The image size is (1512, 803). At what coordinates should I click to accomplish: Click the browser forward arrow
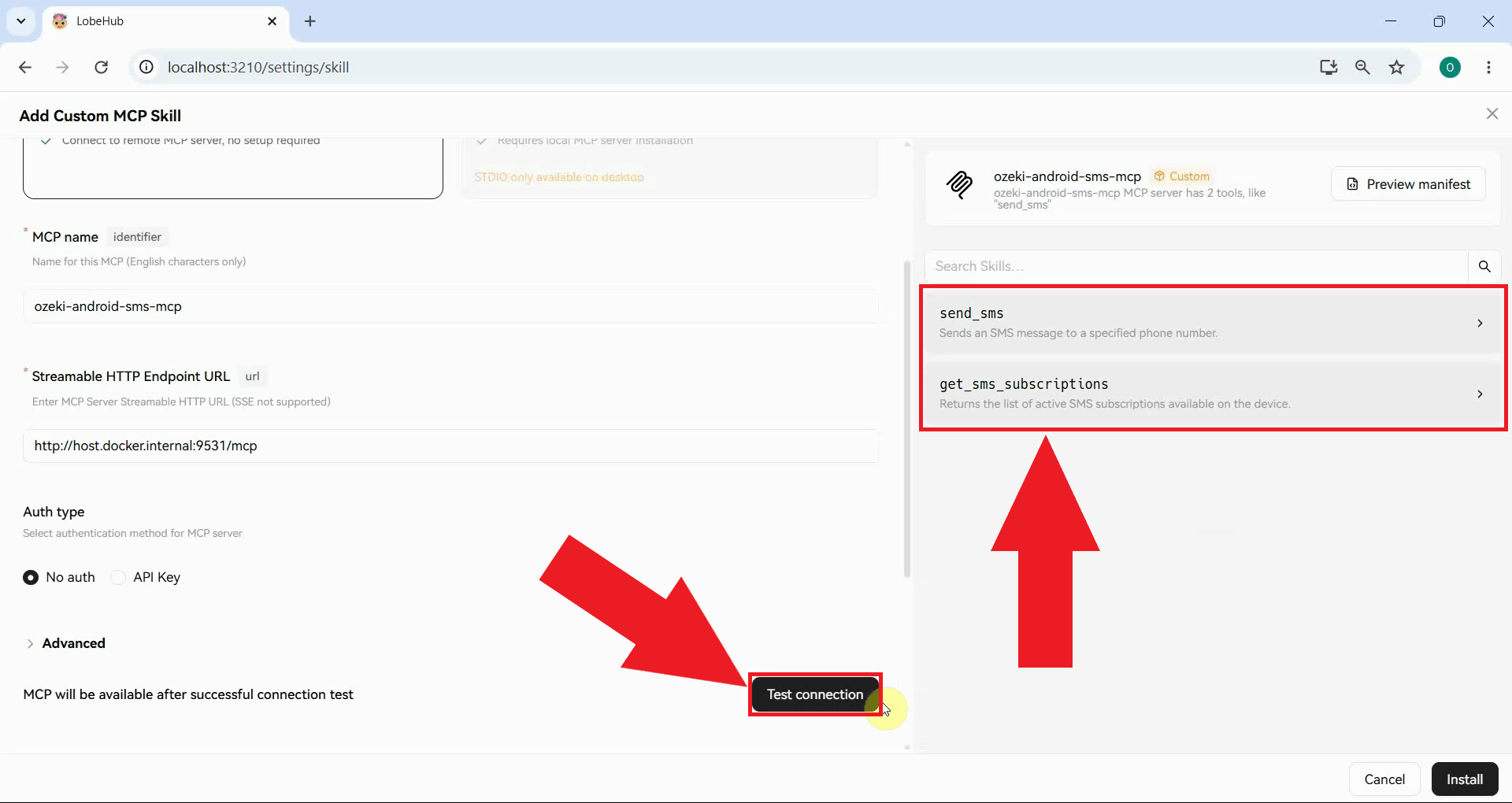62,67
